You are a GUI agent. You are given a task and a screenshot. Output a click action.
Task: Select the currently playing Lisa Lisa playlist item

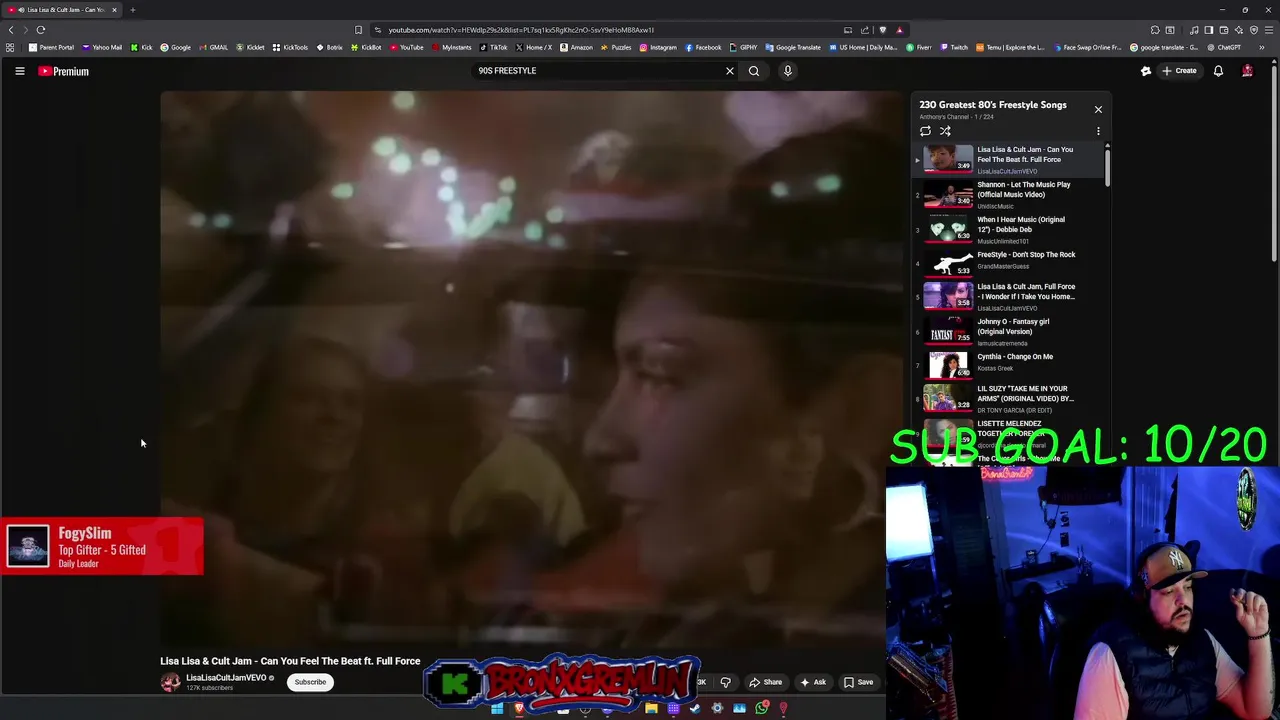click(1008, 159)
